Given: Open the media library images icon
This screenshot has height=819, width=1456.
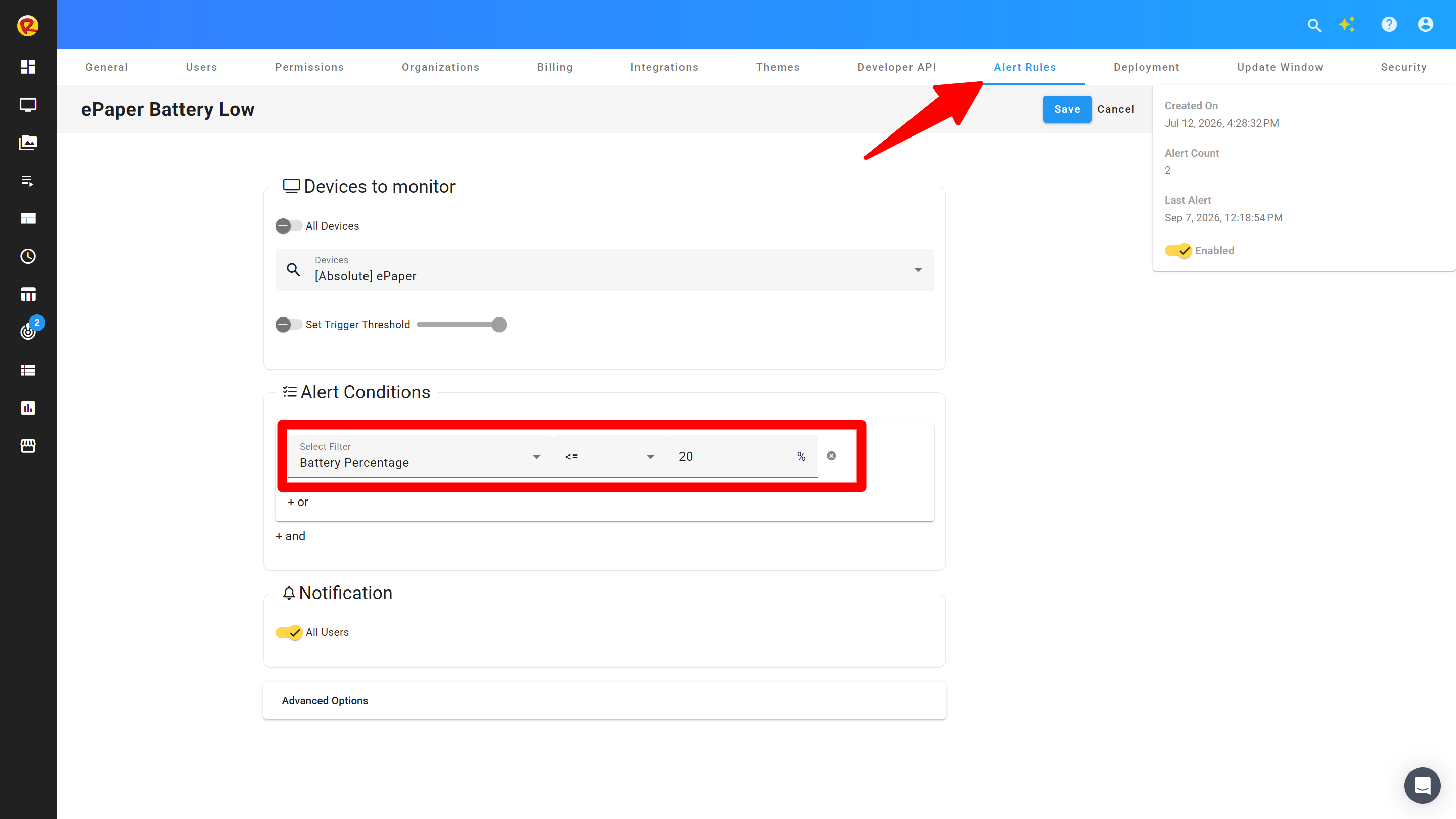Looking at the screenshot, I should [x=28, y=143].
